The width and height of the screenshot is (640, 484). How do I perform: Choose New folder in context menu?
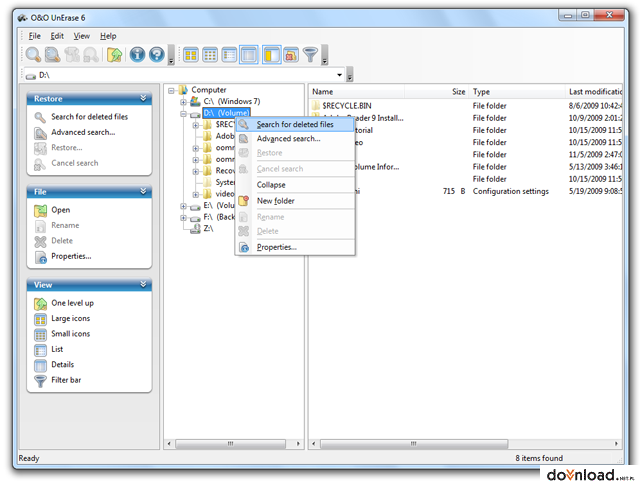(x=295, y=201)
